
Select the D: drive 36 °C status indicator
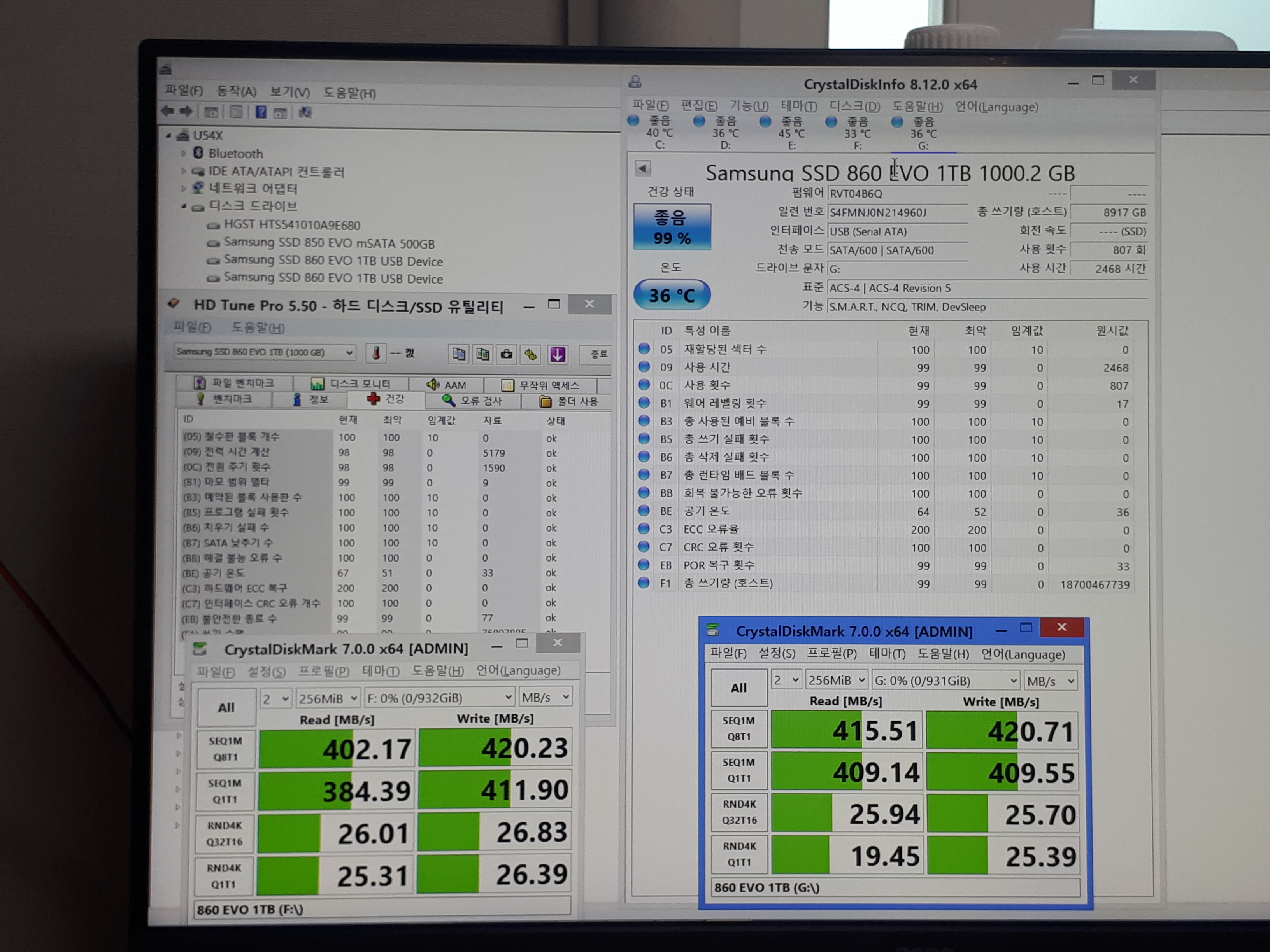tap(717, 133)
